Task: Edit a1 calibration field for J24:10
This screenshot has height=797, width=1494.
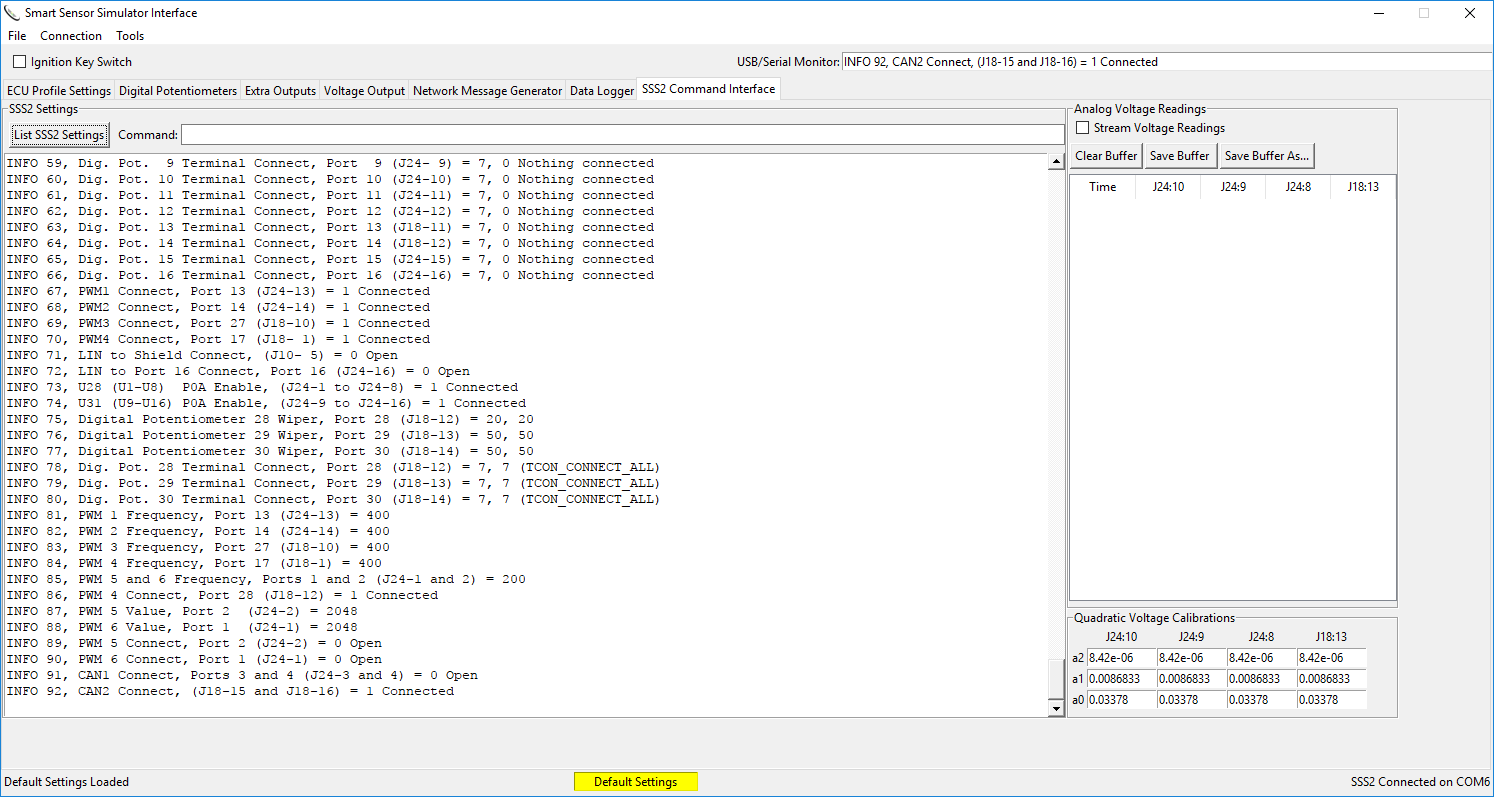Action: 1121,679
